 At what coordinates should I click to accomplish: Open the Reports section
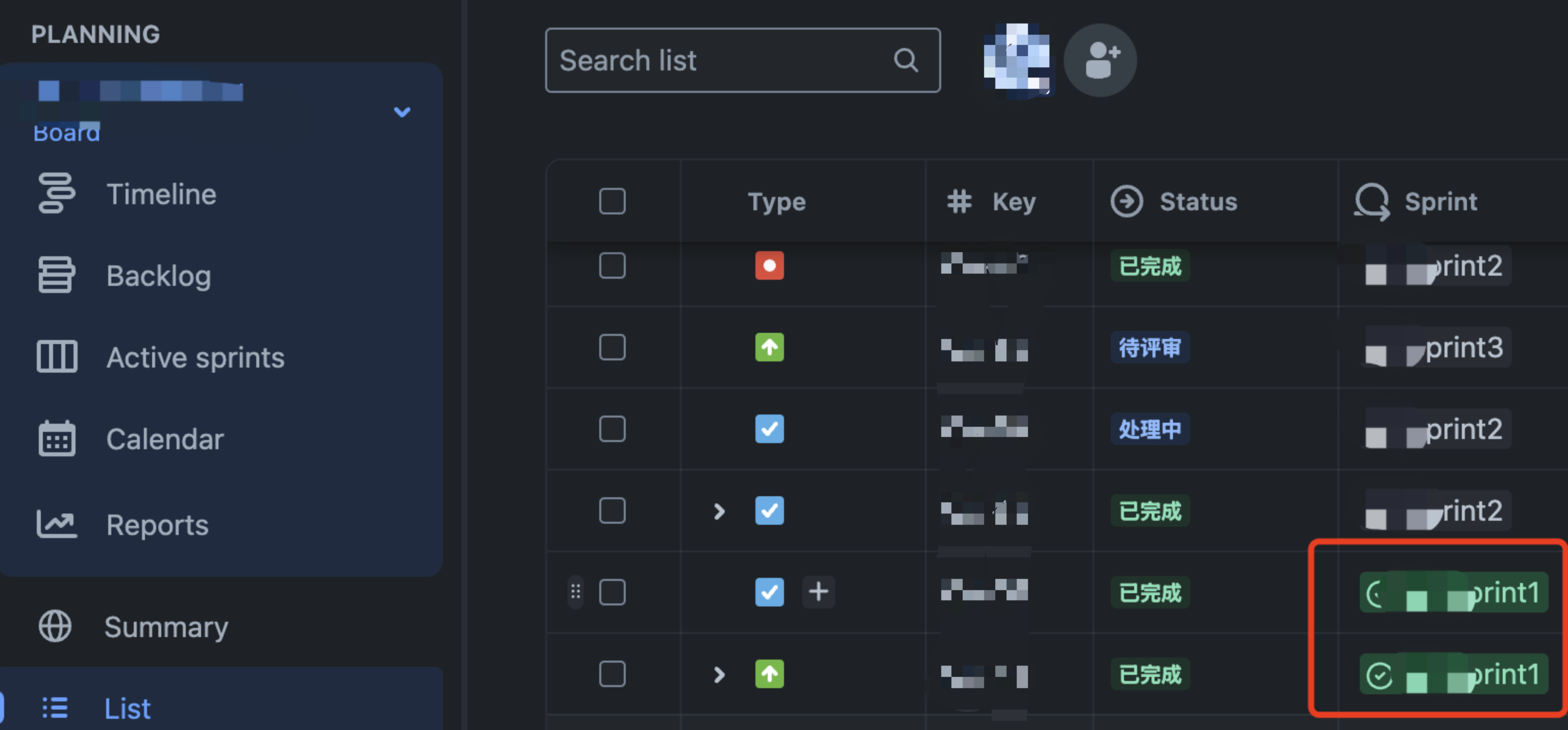(158, 525)
